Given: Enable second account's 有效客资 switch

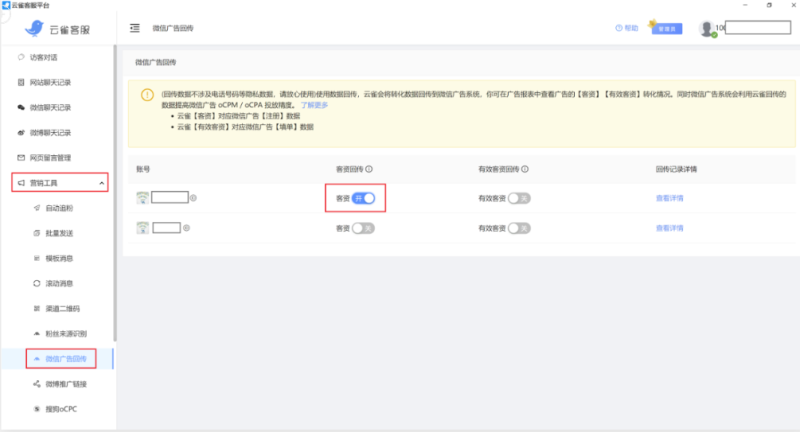Looking at the screenshot, I should point(518,228).
